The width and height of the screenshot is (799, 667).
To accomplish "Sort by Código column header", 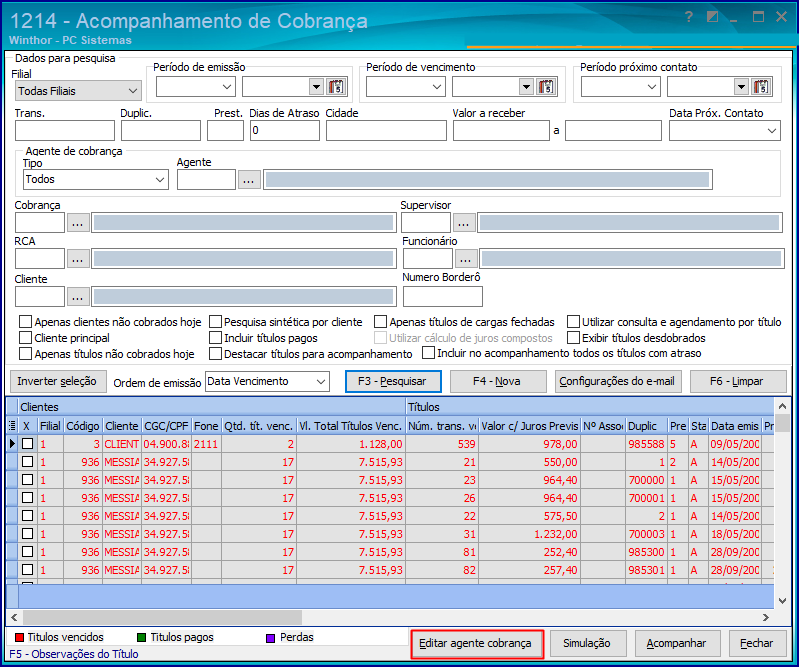I will tap(83, 426).
